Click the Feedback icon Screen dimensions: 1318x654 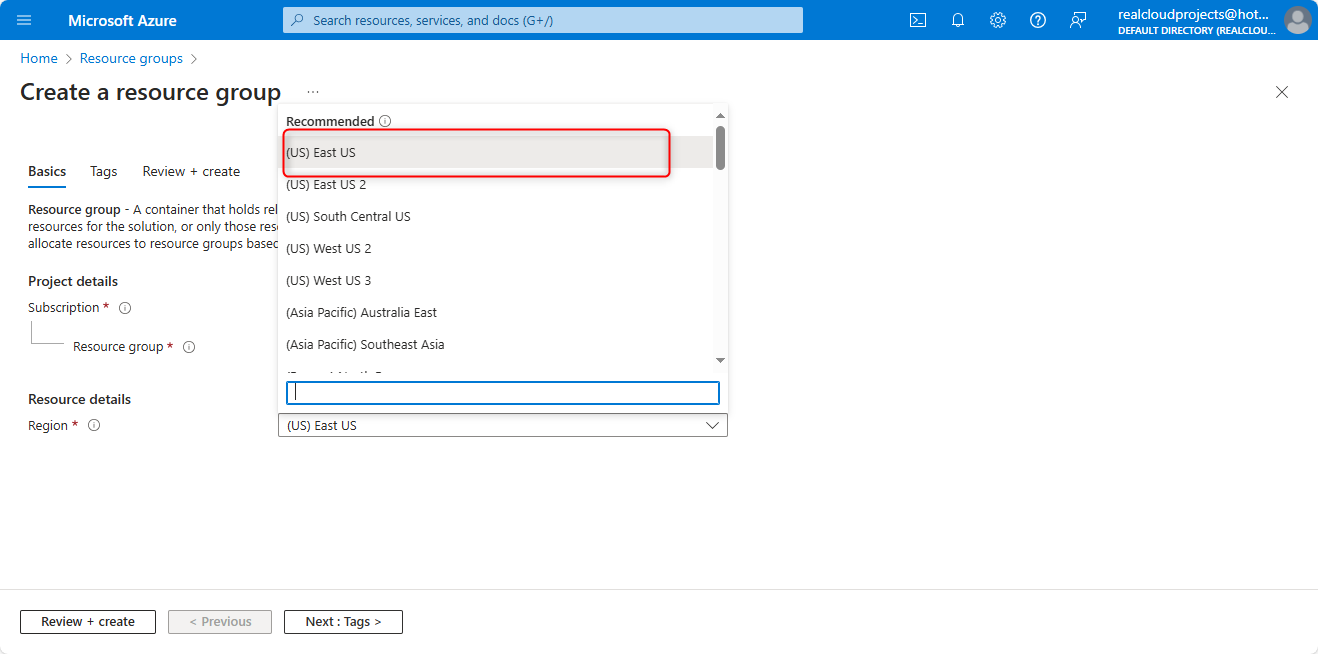1078,20
